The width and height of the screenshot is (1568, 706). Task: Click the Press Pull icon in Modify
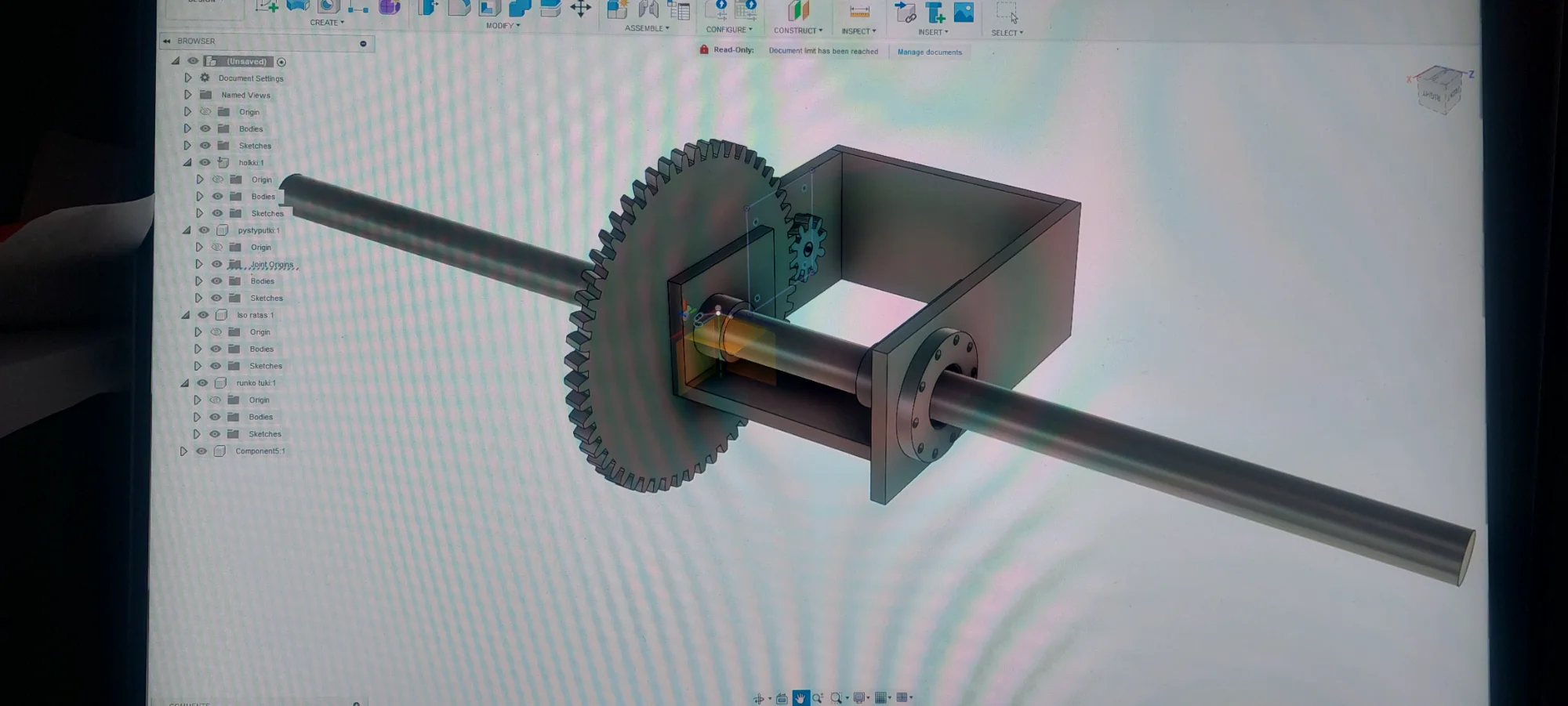coord(429,8)
